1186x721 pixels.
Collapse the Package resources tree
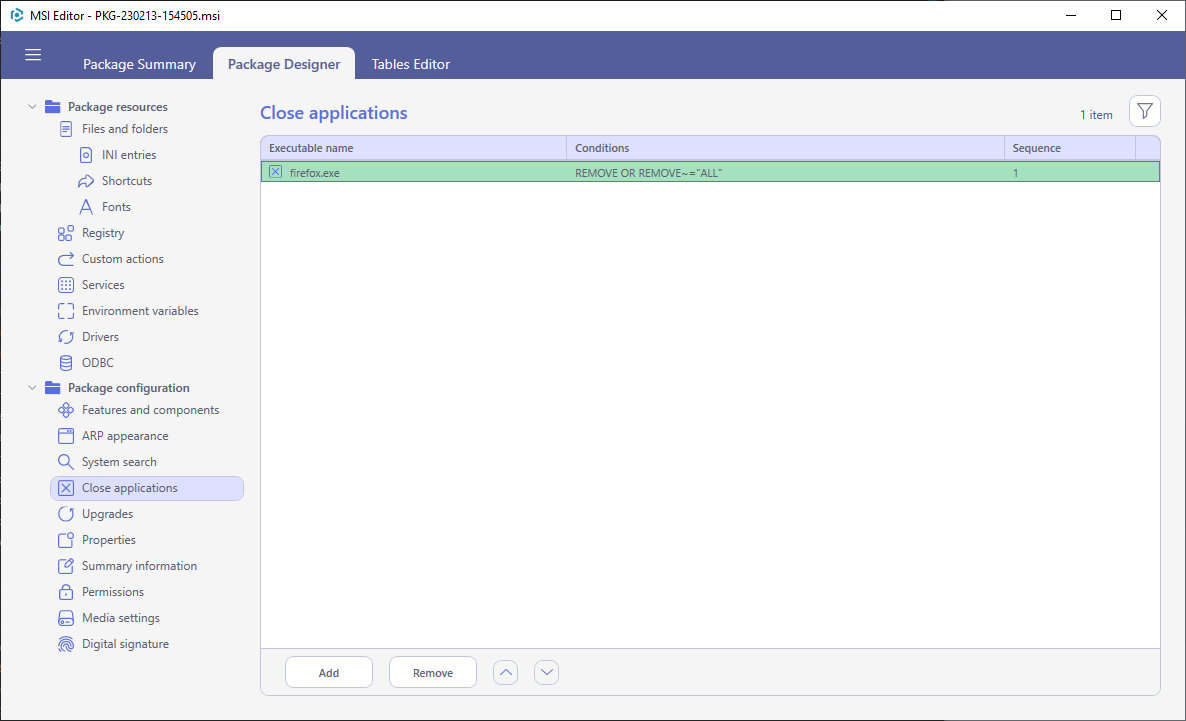click(32, 107)
